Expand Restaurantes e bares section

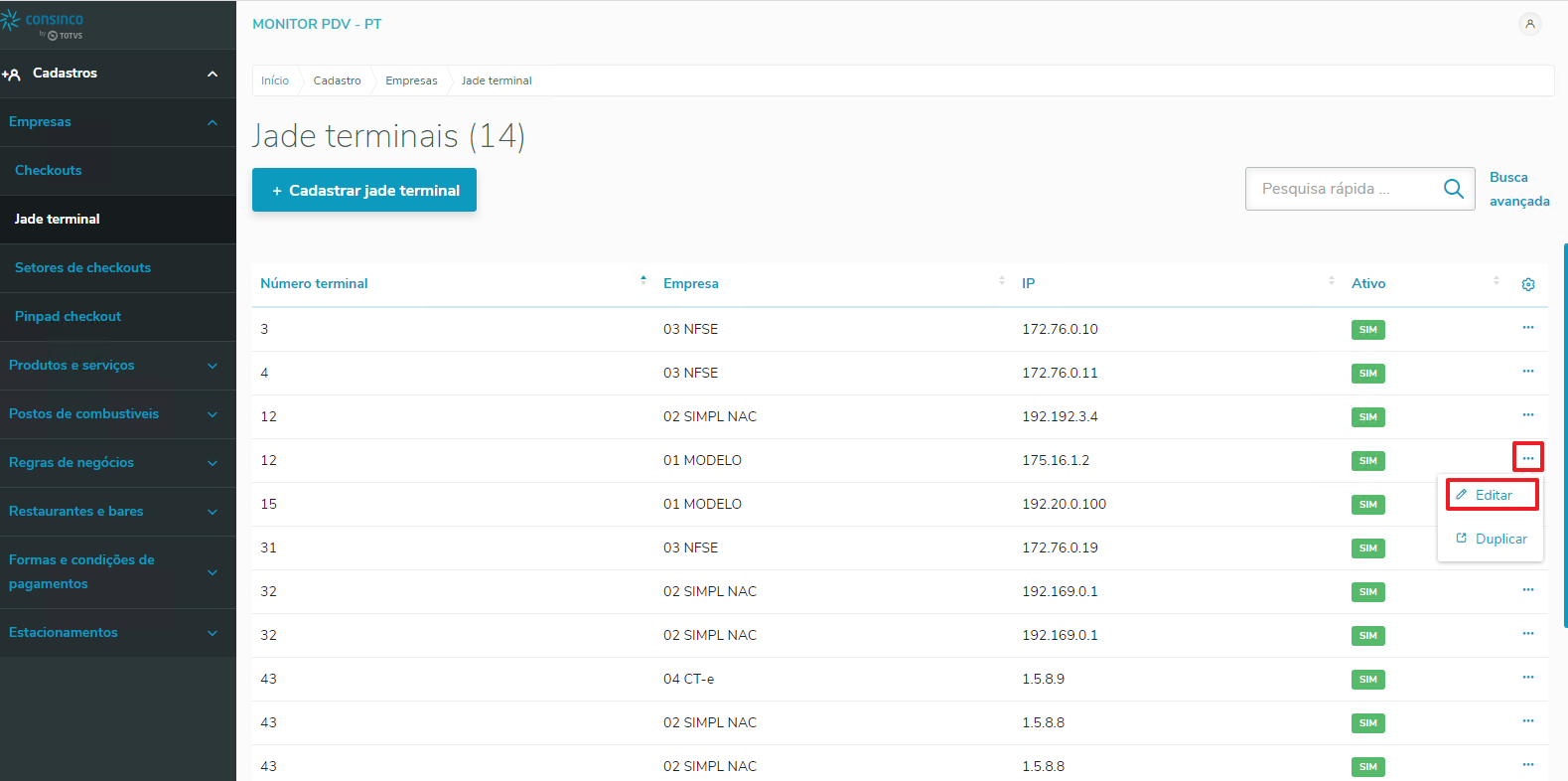click(118, 512)
